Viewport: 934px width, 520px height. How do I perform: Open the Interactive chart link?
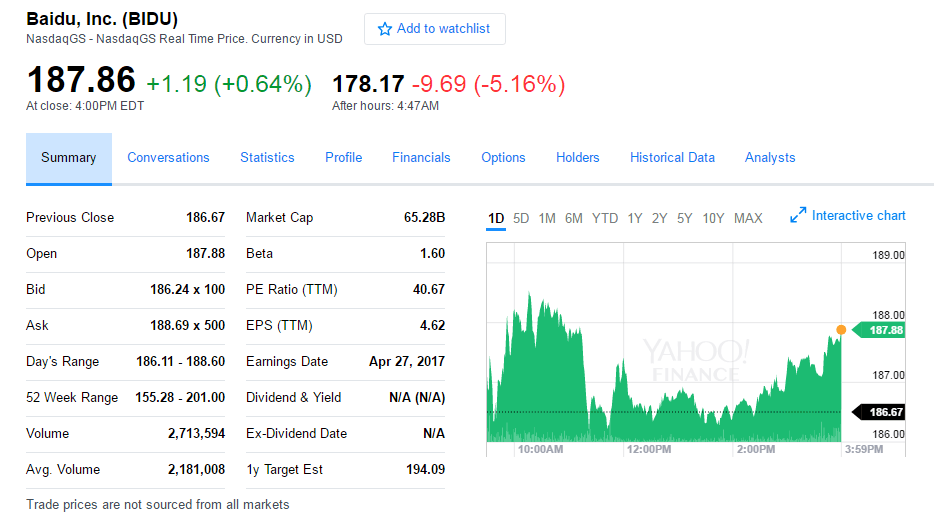click(858, 215)
